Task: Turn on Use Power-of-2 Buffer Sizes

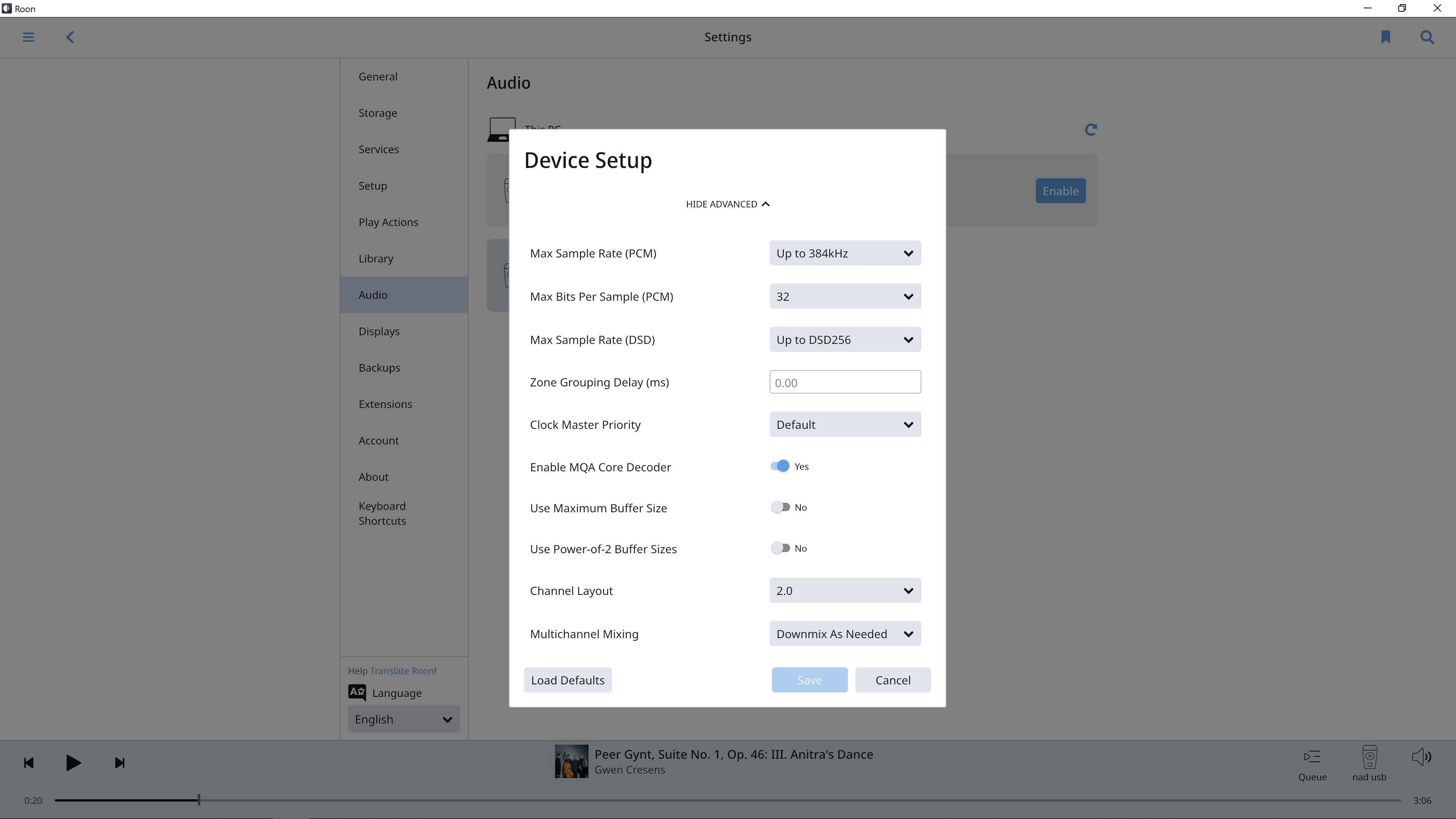Action: pos(781,548)
